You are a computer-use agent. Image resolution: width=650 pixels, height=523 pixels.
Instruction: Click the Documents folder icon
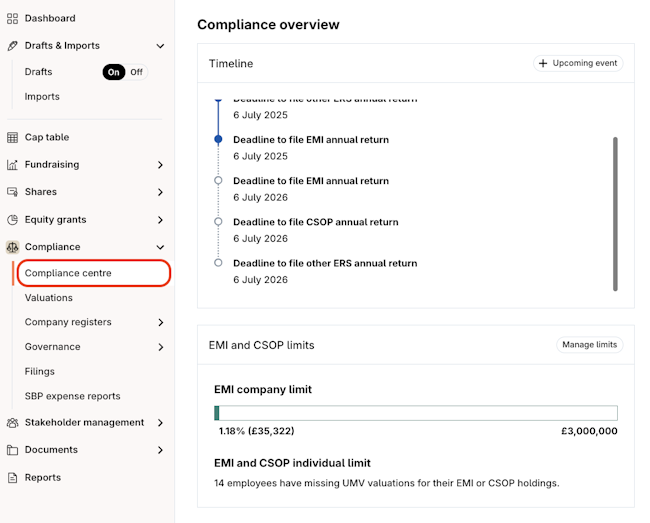(13, 450)
